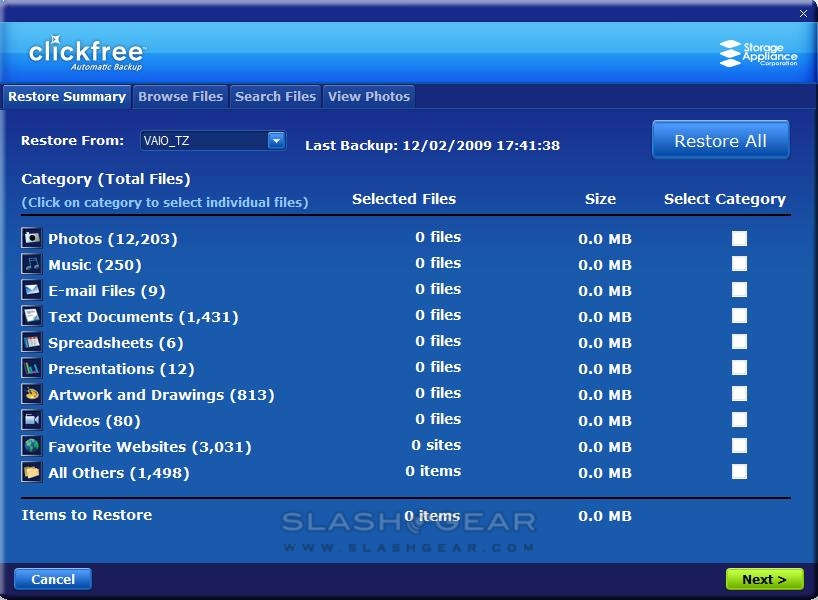Image resolution: width=818 pixels, height=600 pixels.
Task: Click the Videos camcorder icon
Action: pyautogui.click(x=32, y=420)
